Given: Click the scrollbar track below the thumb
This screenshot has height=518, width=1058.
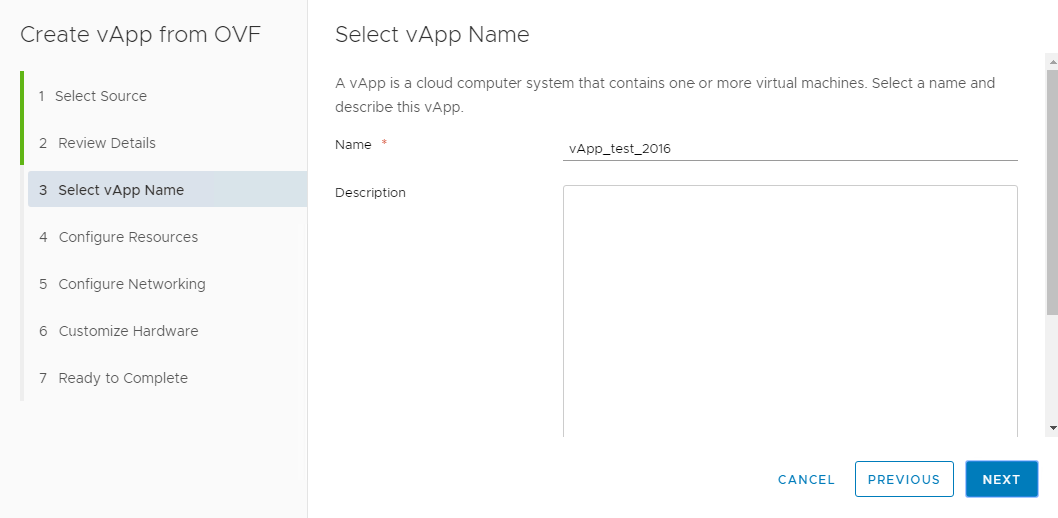Looking at the screenshot, I should (x=1052, y=367).
